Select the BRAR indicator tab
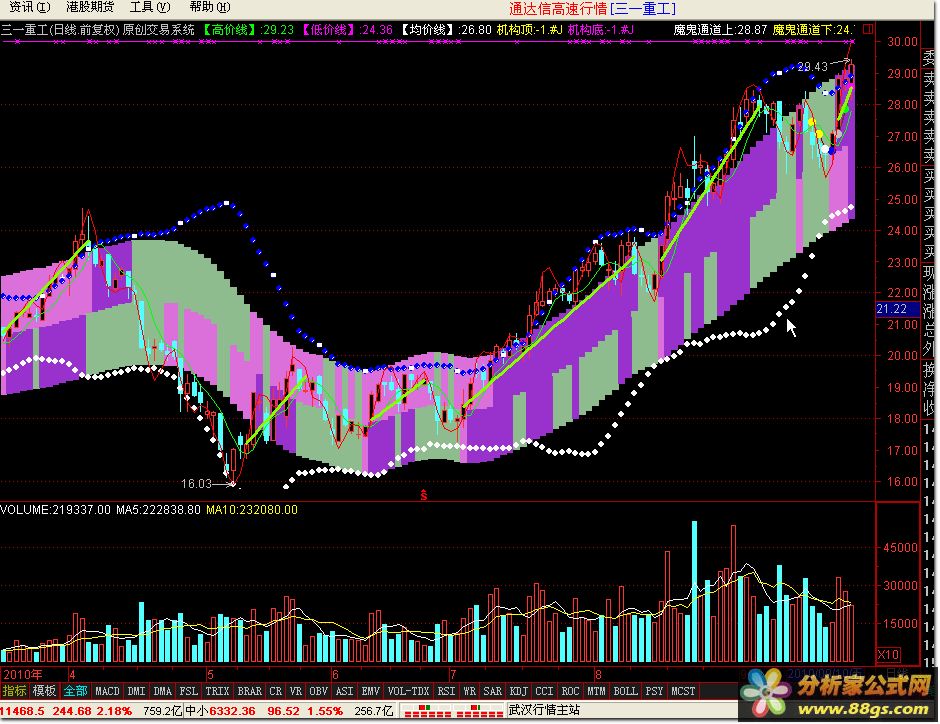940x724 pixels. click(249, 691)
